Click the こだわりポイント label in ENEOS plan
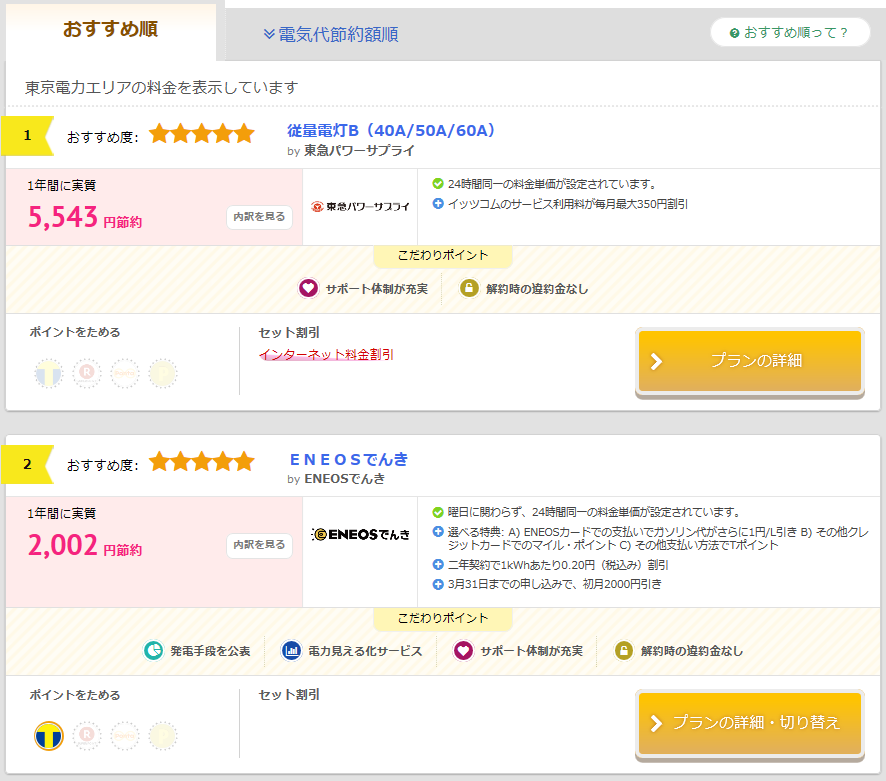Viewport: 886px width, 781px height. pos(443,619)
